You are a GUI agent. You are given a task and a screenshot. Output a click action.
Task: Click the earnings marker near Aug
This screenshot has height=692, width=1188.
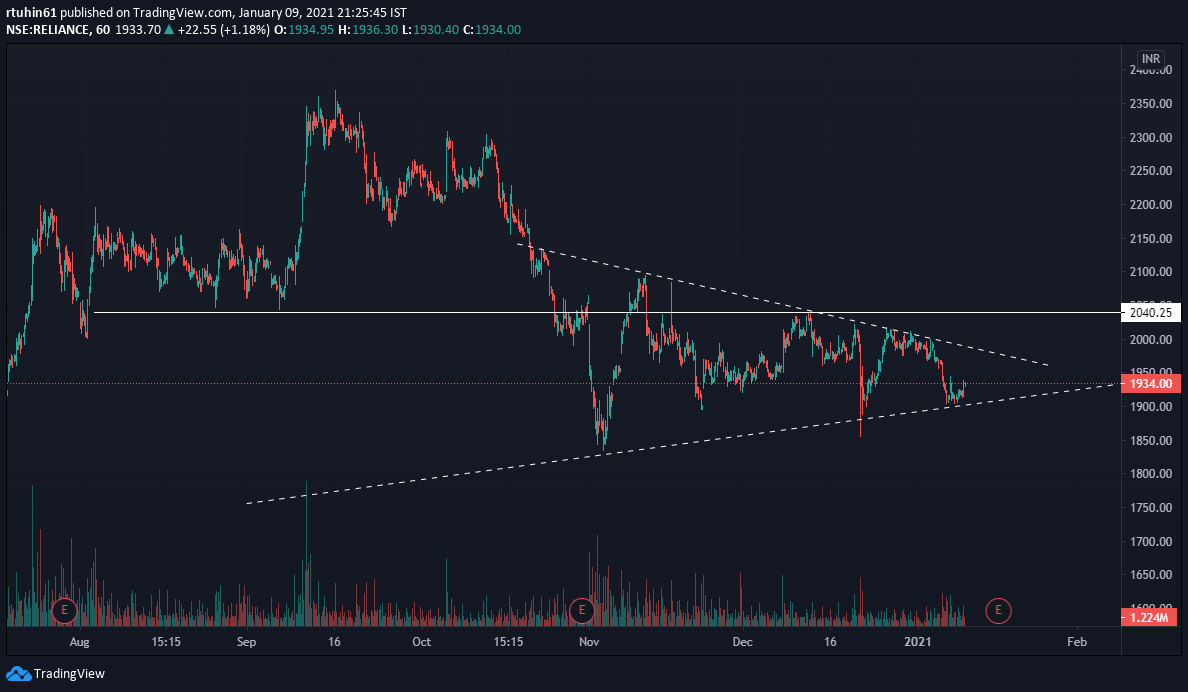click(64, 610)
